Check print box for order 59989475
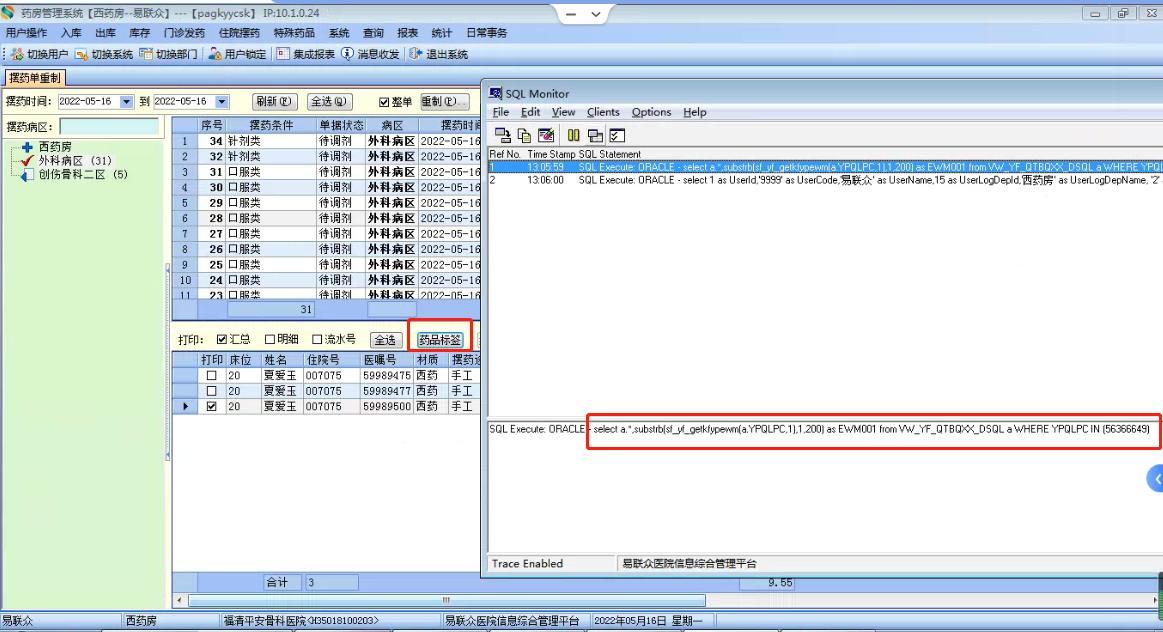 click(x=211, y=376)
